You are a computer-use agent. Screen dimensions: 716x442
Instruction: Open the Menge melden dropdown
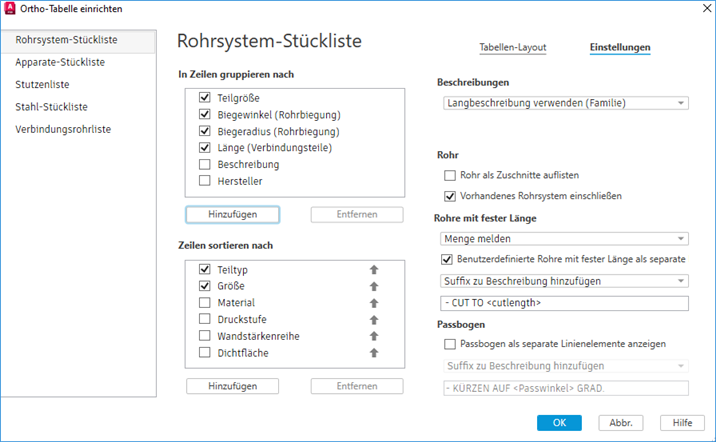[564, 239]
